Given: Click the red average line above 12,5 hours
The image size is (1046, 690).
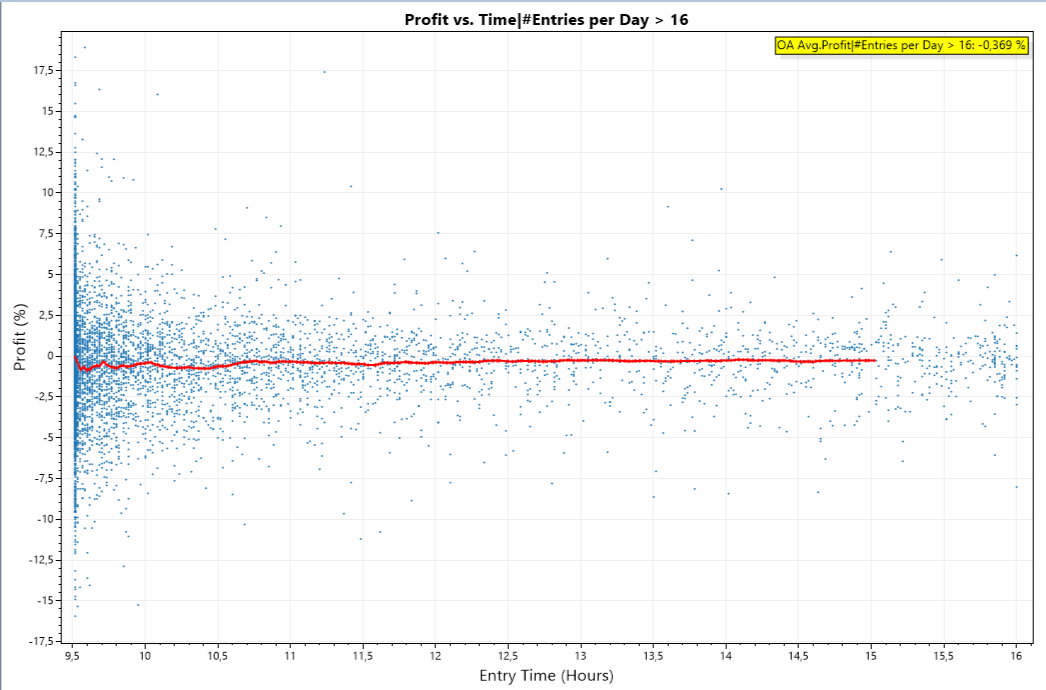Looking at the screenshot, I should coord(508,361).
